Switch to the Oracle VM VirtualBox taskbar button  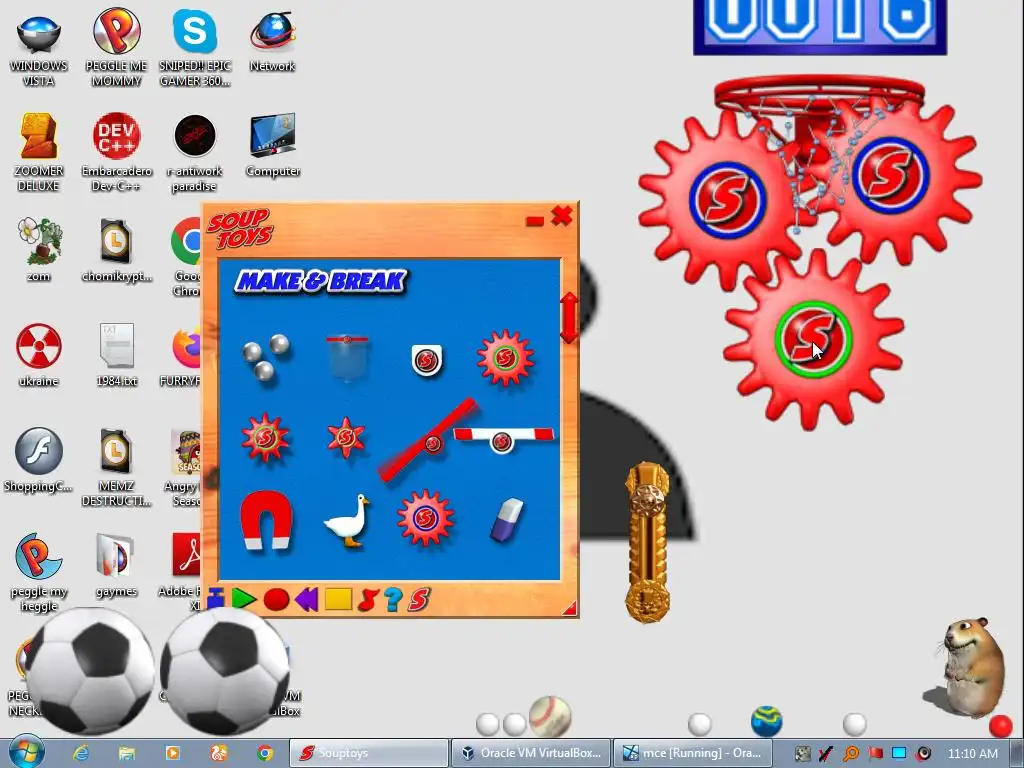point(531,753)
